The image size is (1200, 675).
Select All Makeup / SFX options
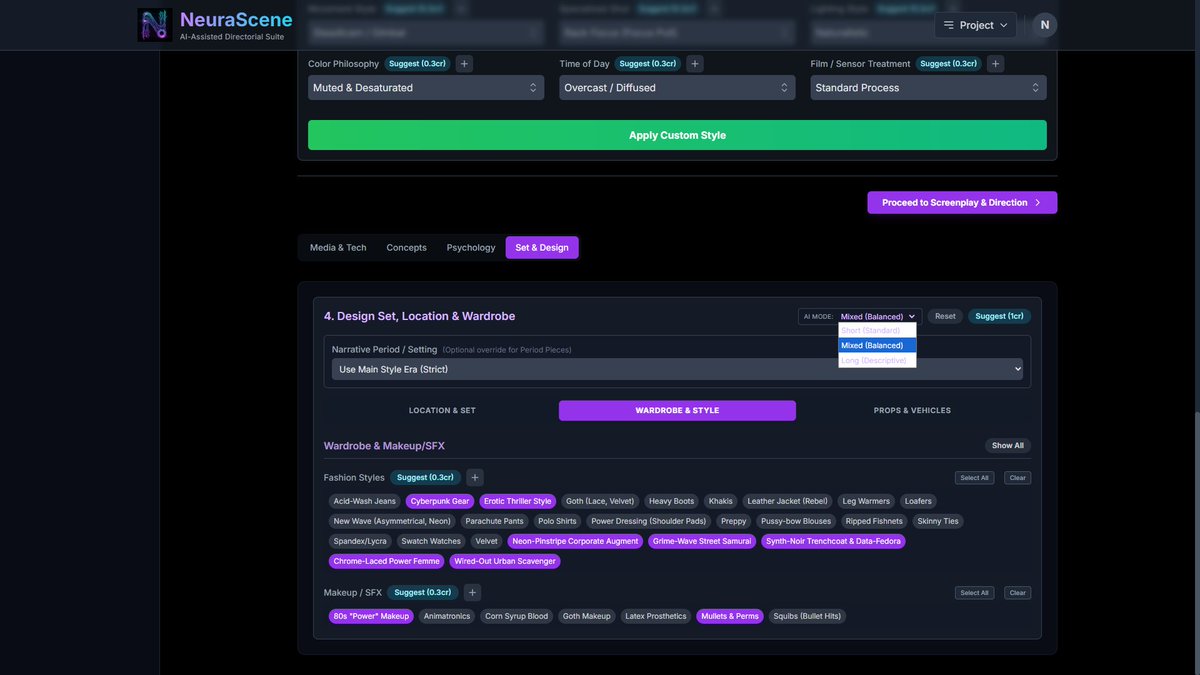(x=974, y=593)
